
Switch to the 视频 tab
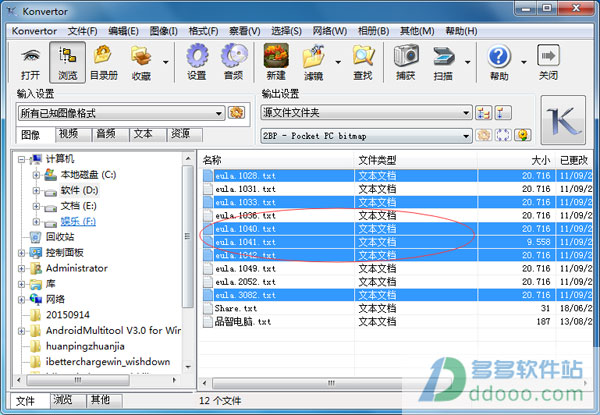point(72,134)
